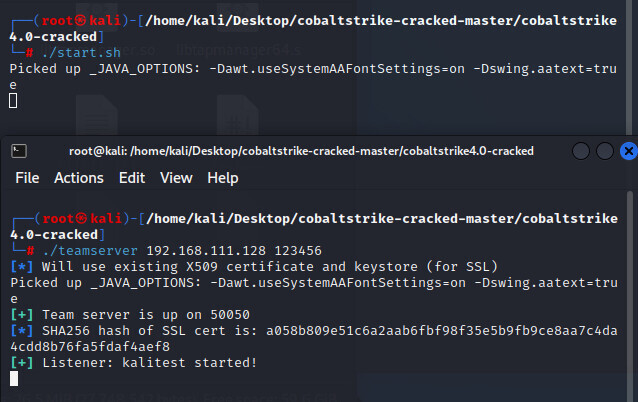Click the window title showing root@kali path
638x402 pixels.
click(301, 151)
